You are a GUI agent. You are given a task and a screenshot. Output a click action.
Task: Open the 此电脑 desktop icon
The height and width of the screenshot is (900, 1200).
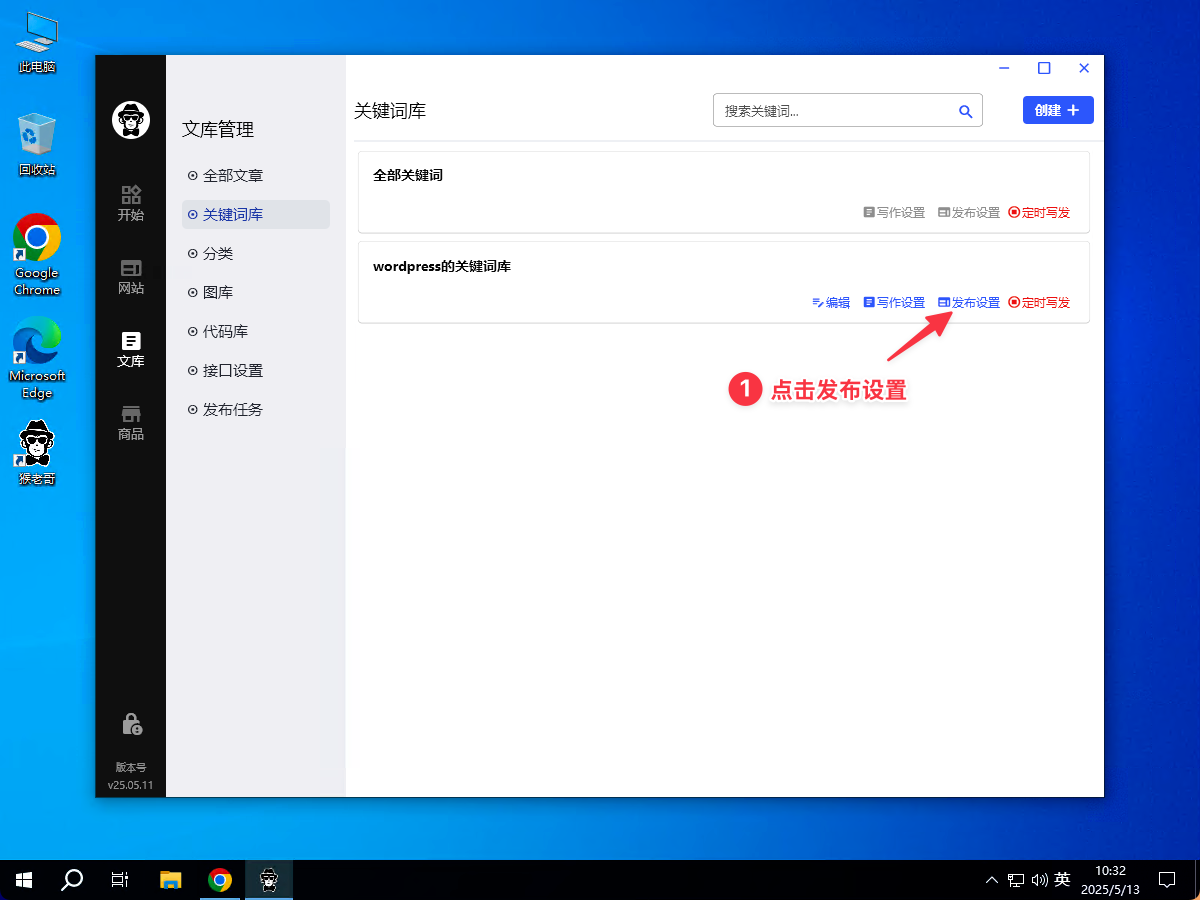pyautogui.click(x=37, y=42)
